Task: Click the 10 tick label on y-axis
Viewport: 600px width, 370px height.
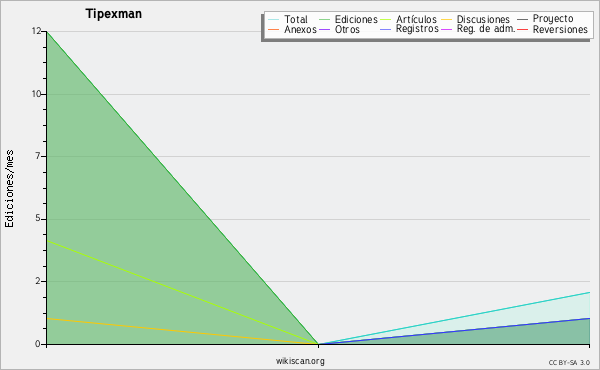Action: [36, 94]
